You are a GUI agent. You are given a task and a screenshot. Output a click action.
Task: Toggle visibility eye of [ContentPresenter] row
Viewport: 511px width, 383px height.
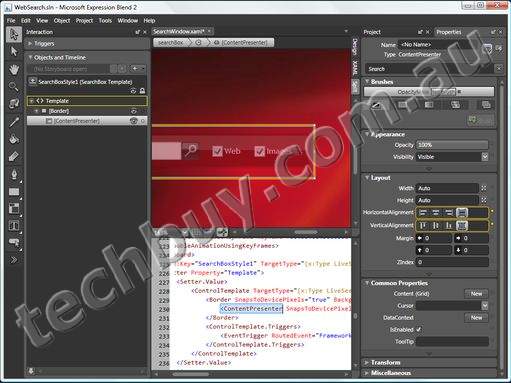(134, 121)
